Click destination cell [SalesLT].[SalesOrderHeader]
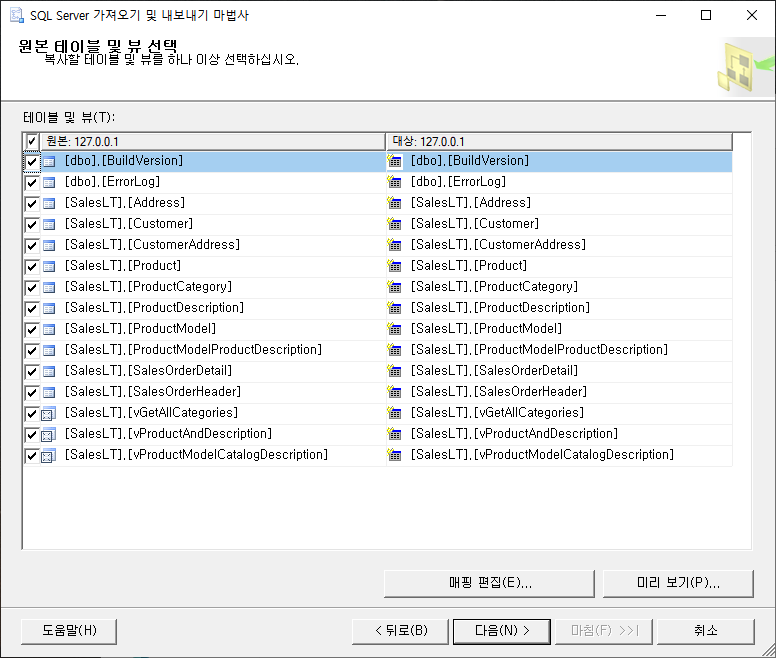776x658 pixels. (x=559, y=392)
